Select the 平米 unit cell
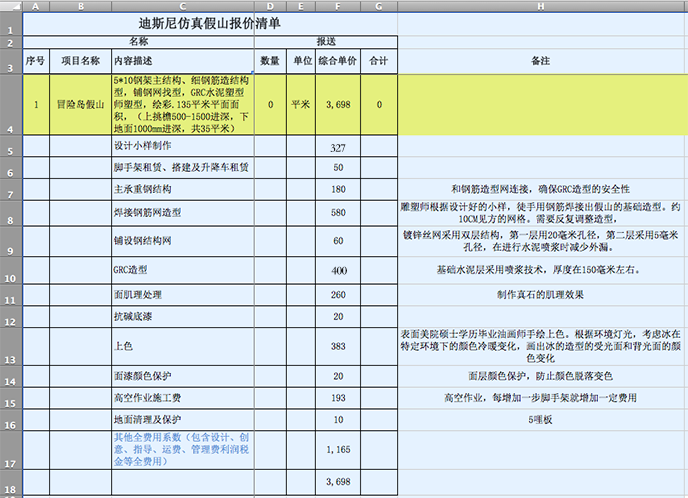Viewport: 688px width, 498px height. (x=299, y=104)
